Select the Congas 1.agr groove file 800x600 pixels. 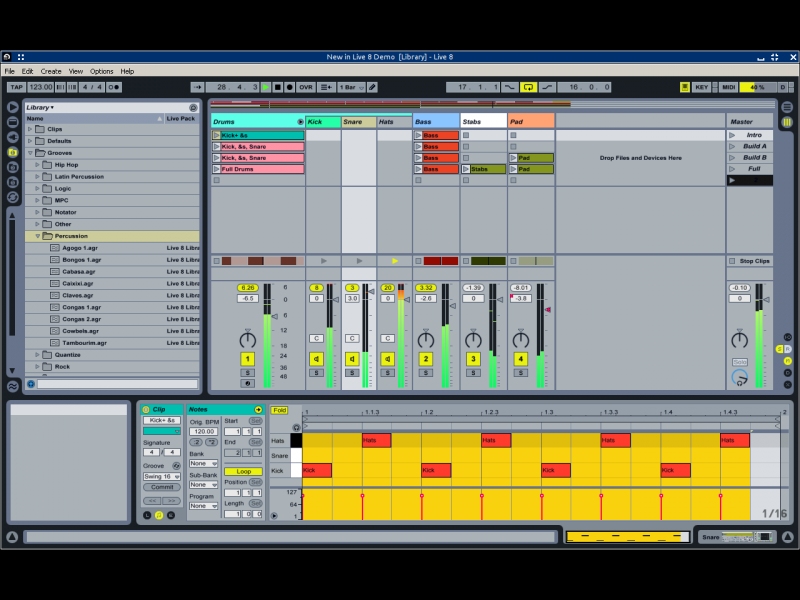[x=80, y=307]
